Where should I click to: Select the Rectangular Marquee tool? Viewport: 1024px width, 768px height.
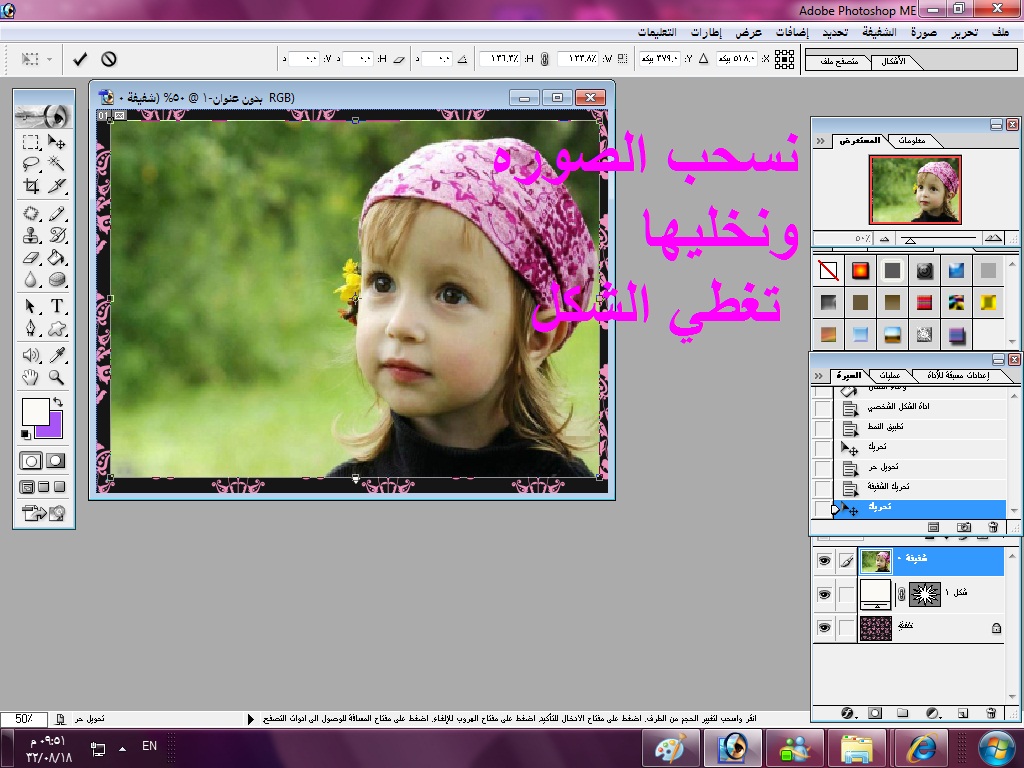31,142
